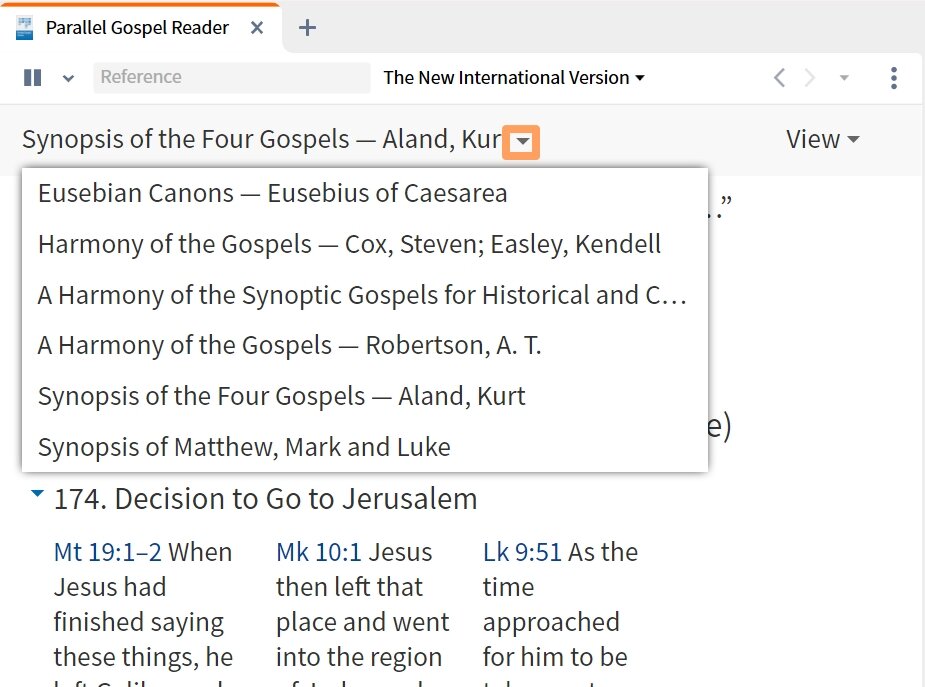Open the Mk 10:1 reference link
Image resolution: width=925 pixels, height=687 pixels.
pos(319,553)
